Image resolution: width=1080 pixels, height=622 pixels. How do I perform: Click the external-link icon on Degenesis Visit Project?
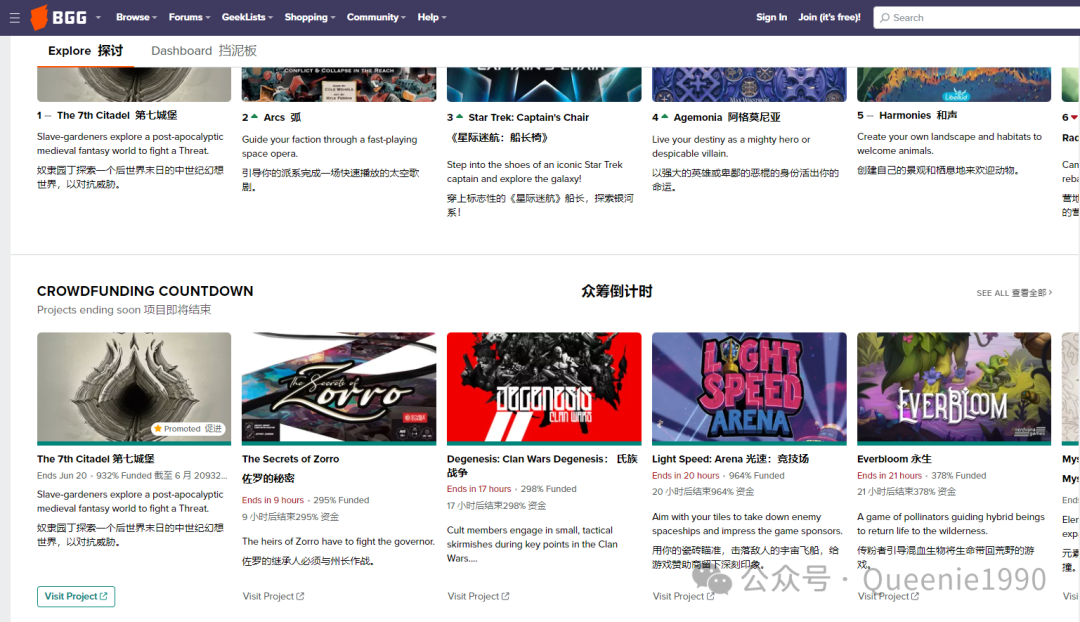click(x=508, y=595)
